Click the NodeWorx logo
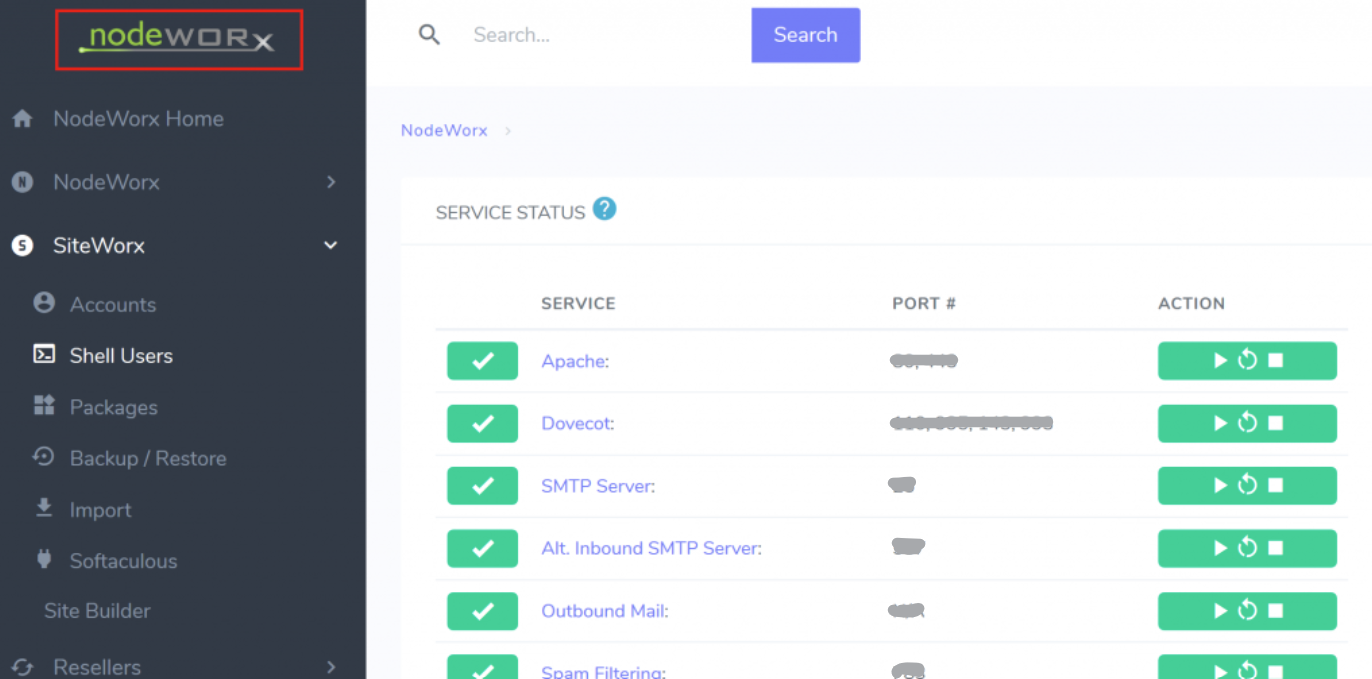 [x=178, y=39]
